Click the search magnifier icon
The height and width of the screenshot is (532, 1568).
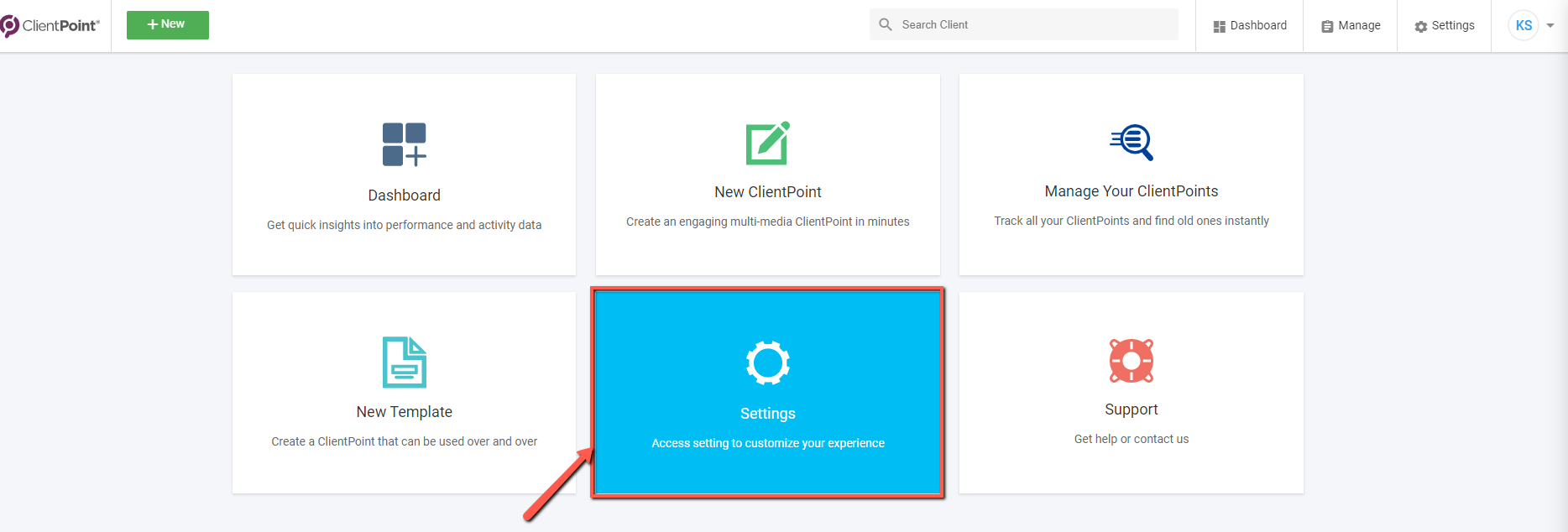coord(886,24)
